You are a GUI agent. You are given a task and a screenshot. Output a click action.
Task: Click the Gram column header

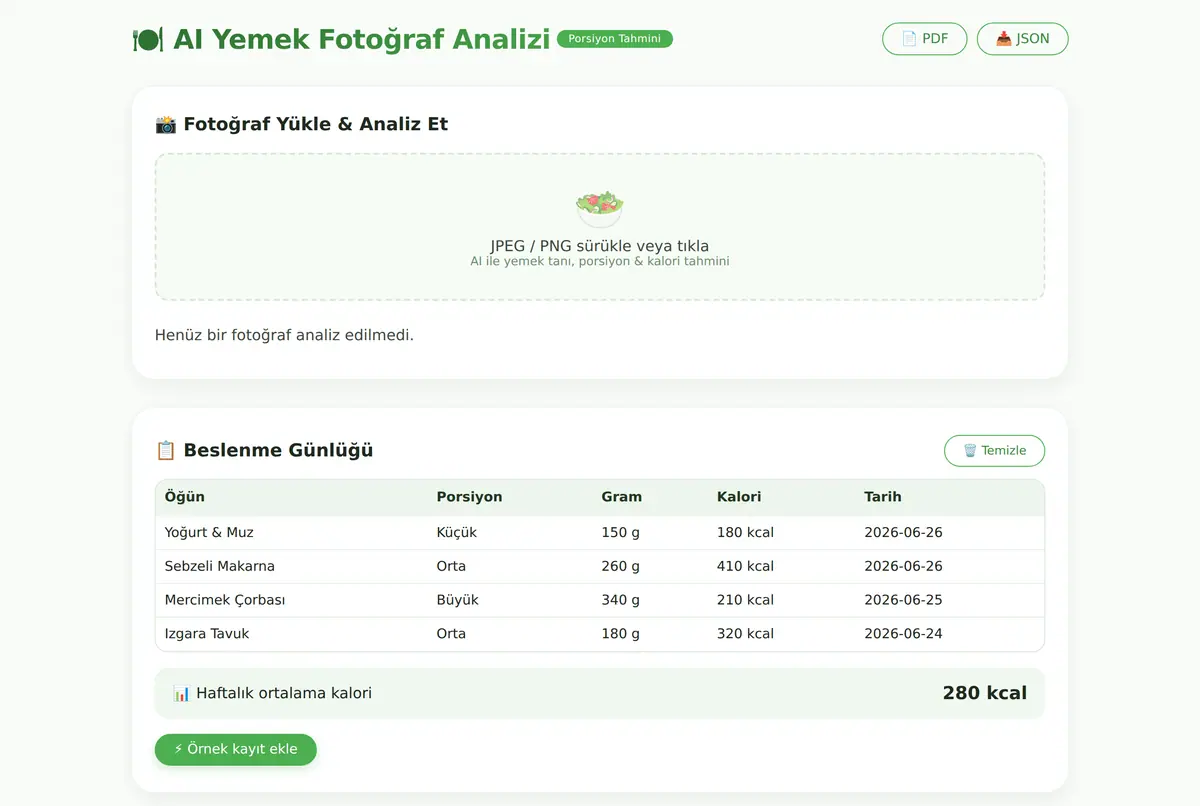(x=622, y=497)
